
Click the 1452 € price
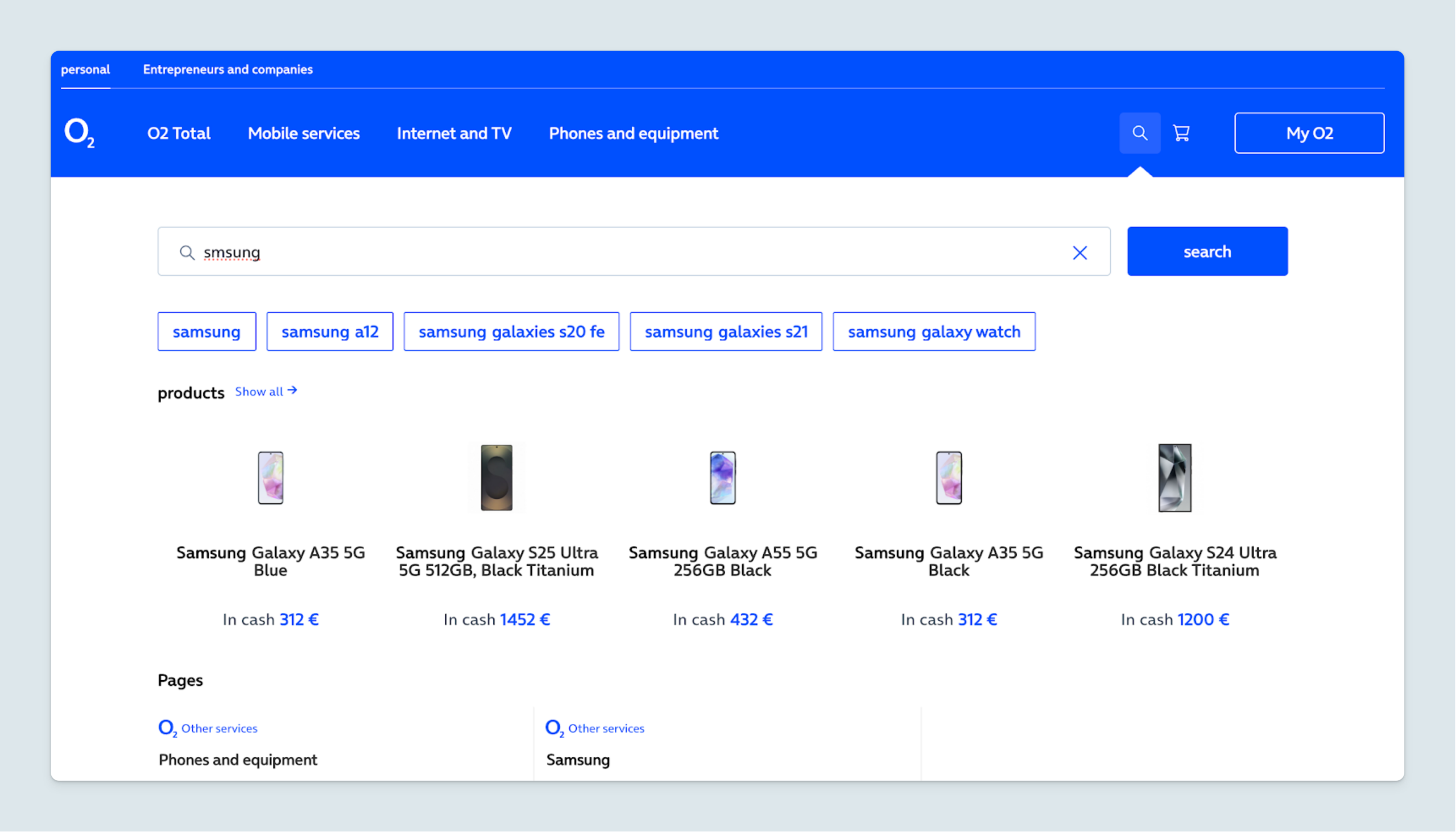click(525, 619)
